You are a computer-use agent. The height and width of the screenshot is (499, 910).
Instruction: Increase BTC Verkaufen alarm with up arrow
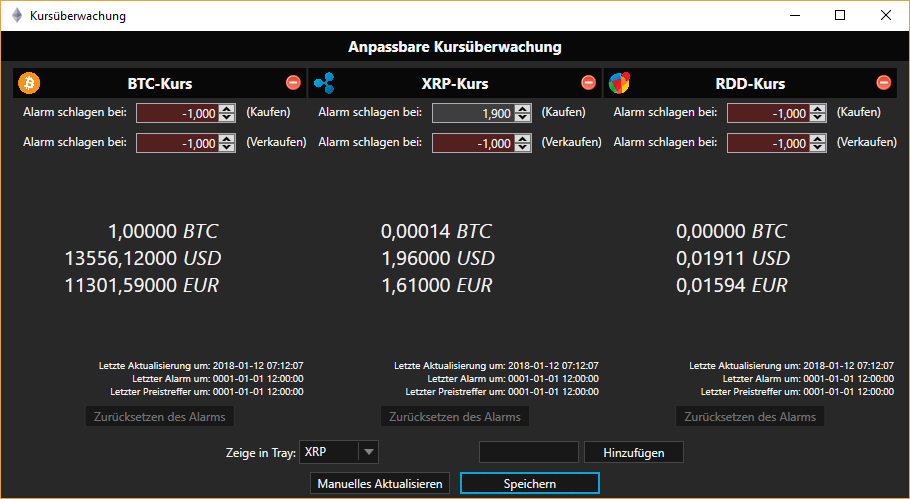(x=228, y=139)
